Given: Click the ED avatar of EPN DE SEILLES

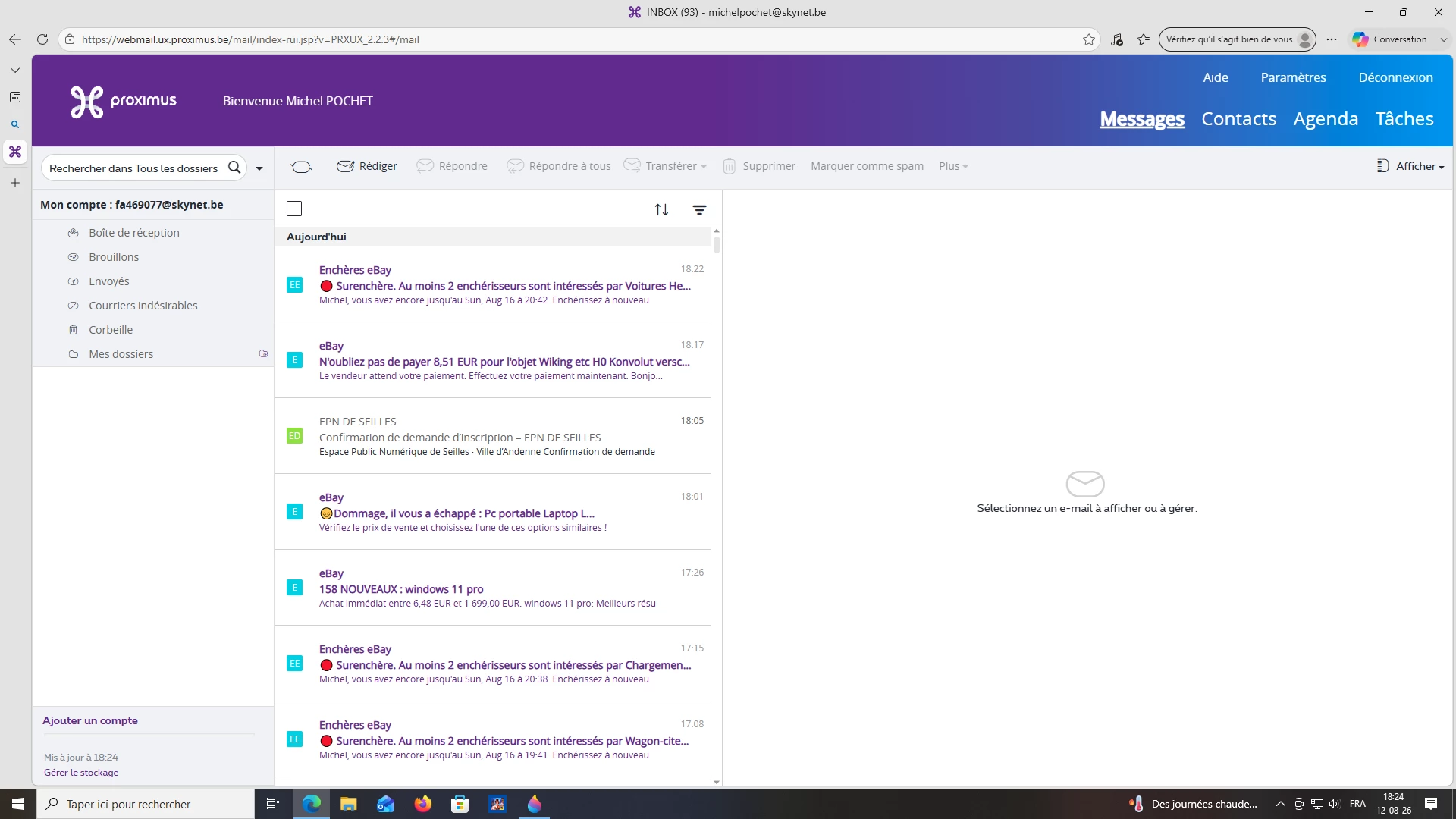Looking at the screenshot, I should point(295,436).
